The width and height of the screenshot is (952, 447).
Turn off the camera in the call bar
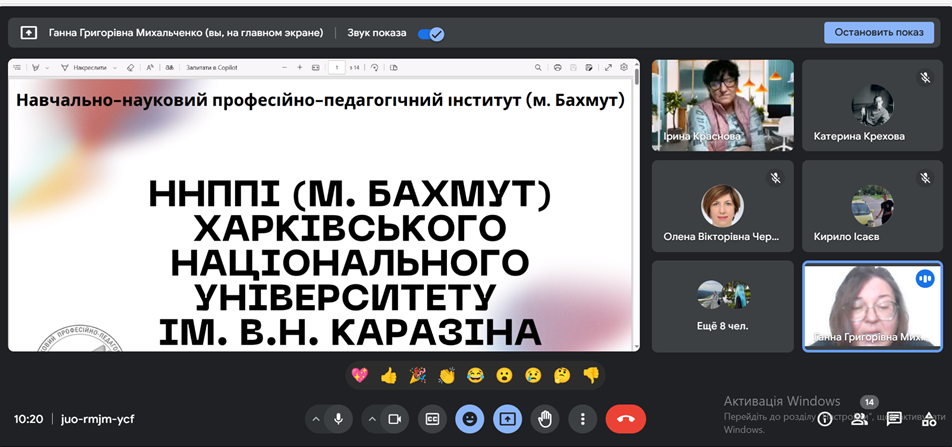click(x=395, y=419)
